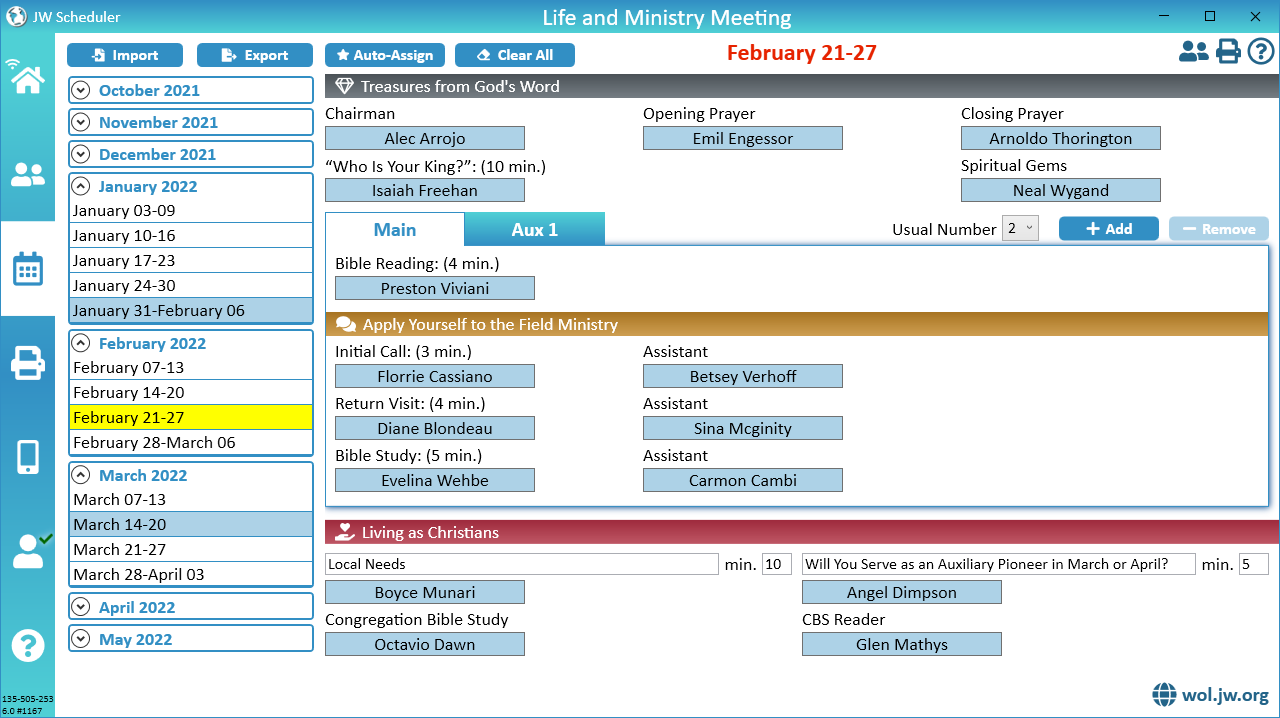This screenshot has width=1280, height=718.
Task: Open the Persons sidebar icon
Action: [28, 175]
